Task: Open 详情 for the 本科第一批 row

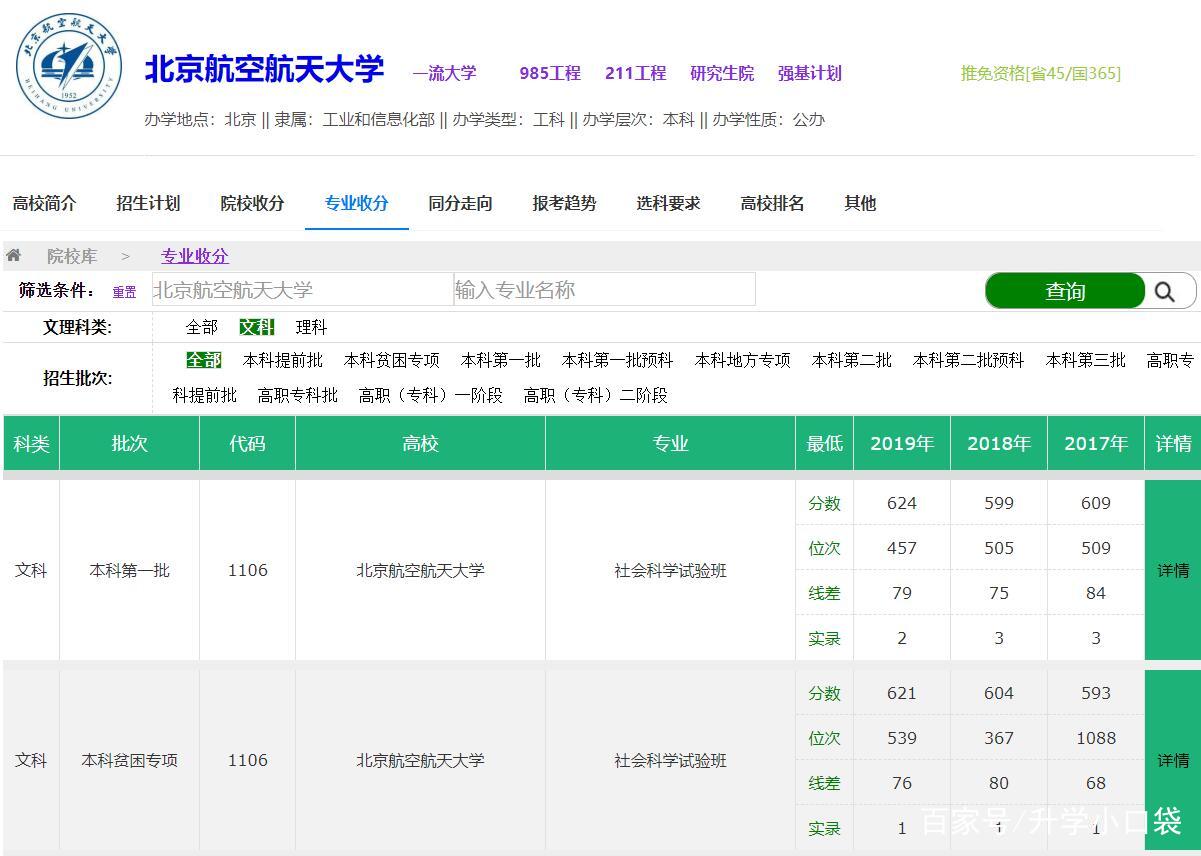Action: pyautogui.click(x=1173, y=570)
